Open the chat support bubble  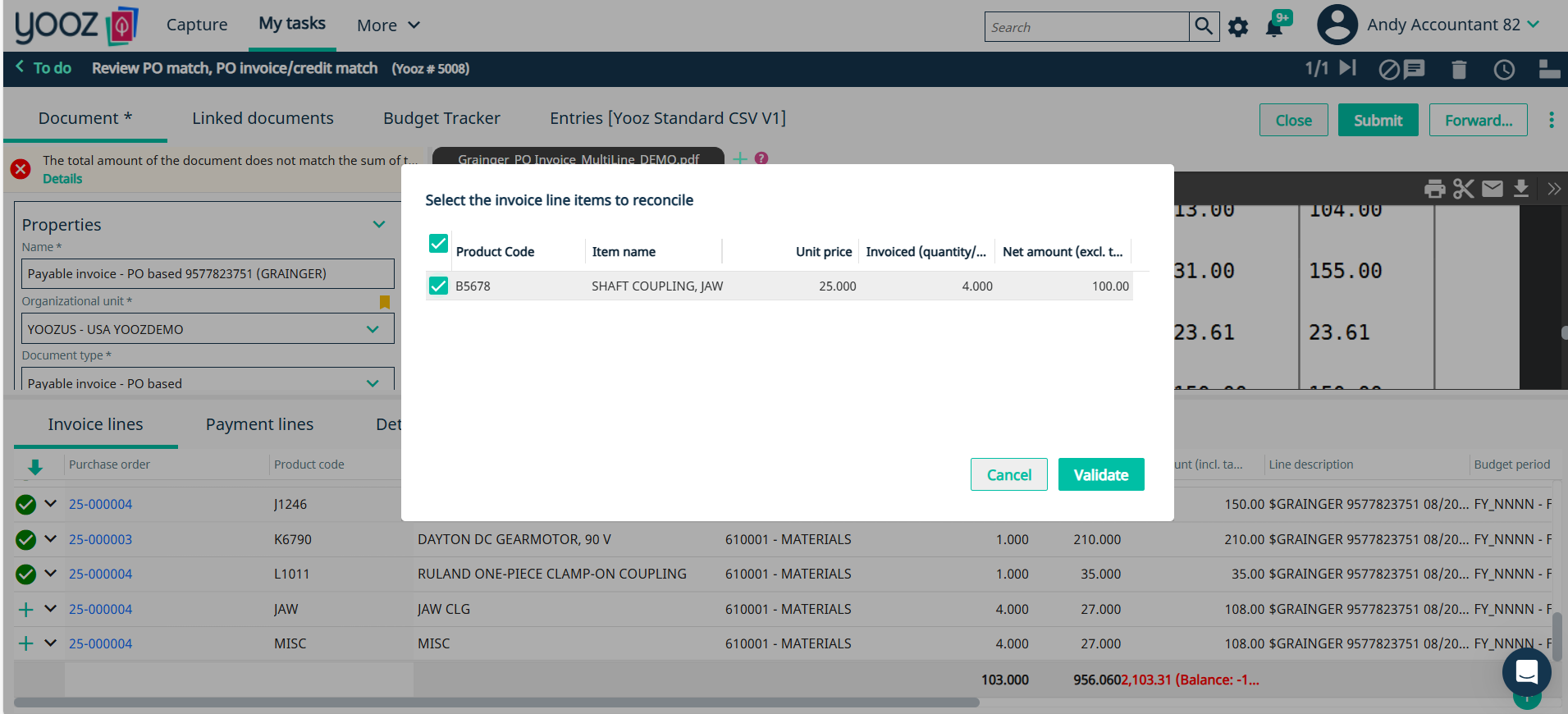[1526, 671]
